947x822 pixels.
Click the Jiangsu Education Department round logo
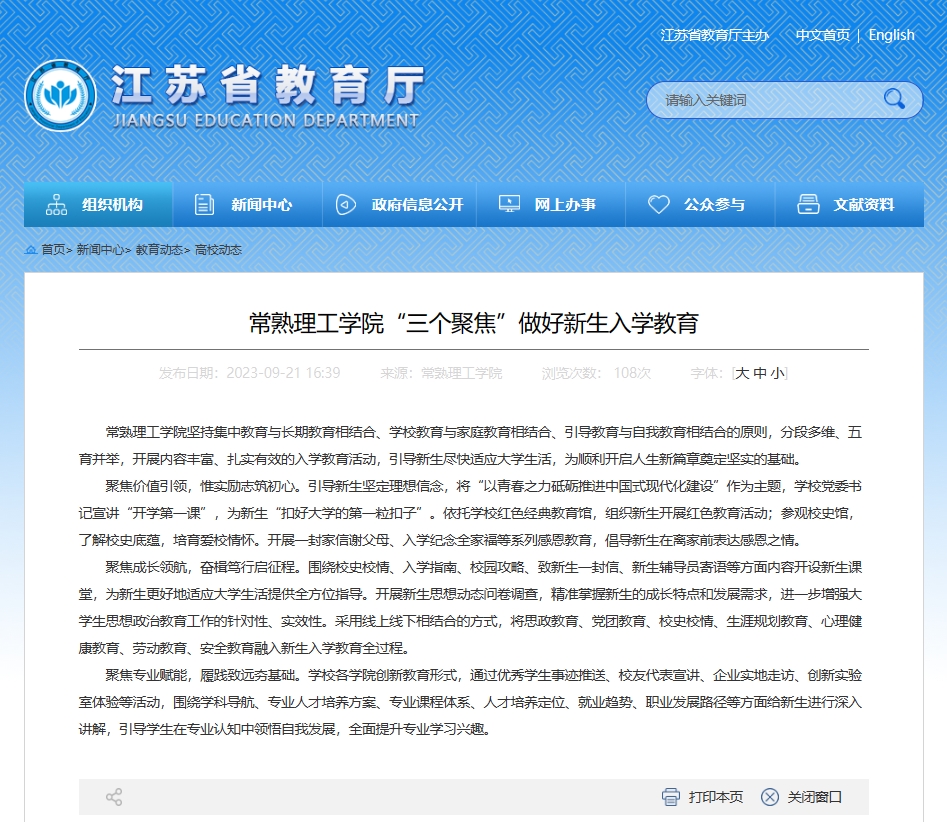coord(60,95)
